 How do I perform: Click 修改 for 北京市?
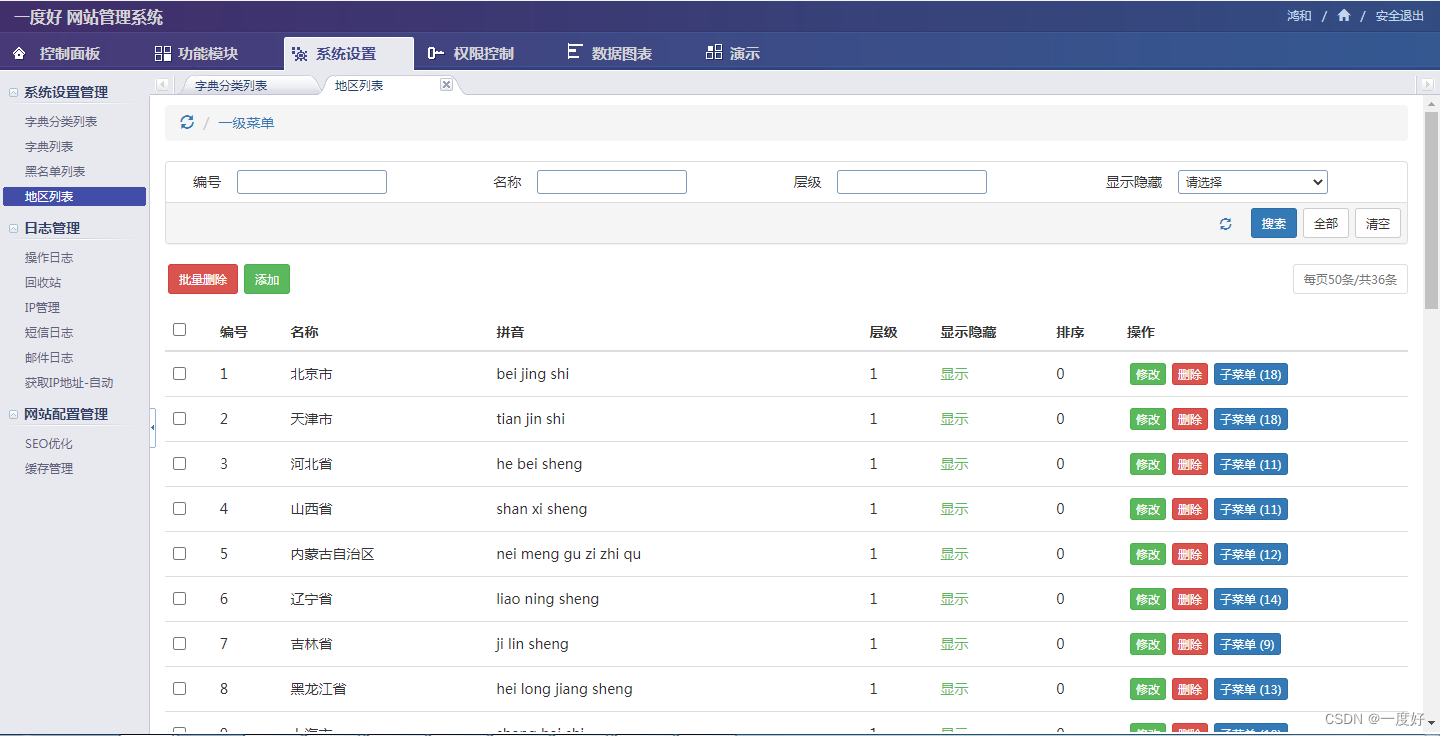[1148, 374]
